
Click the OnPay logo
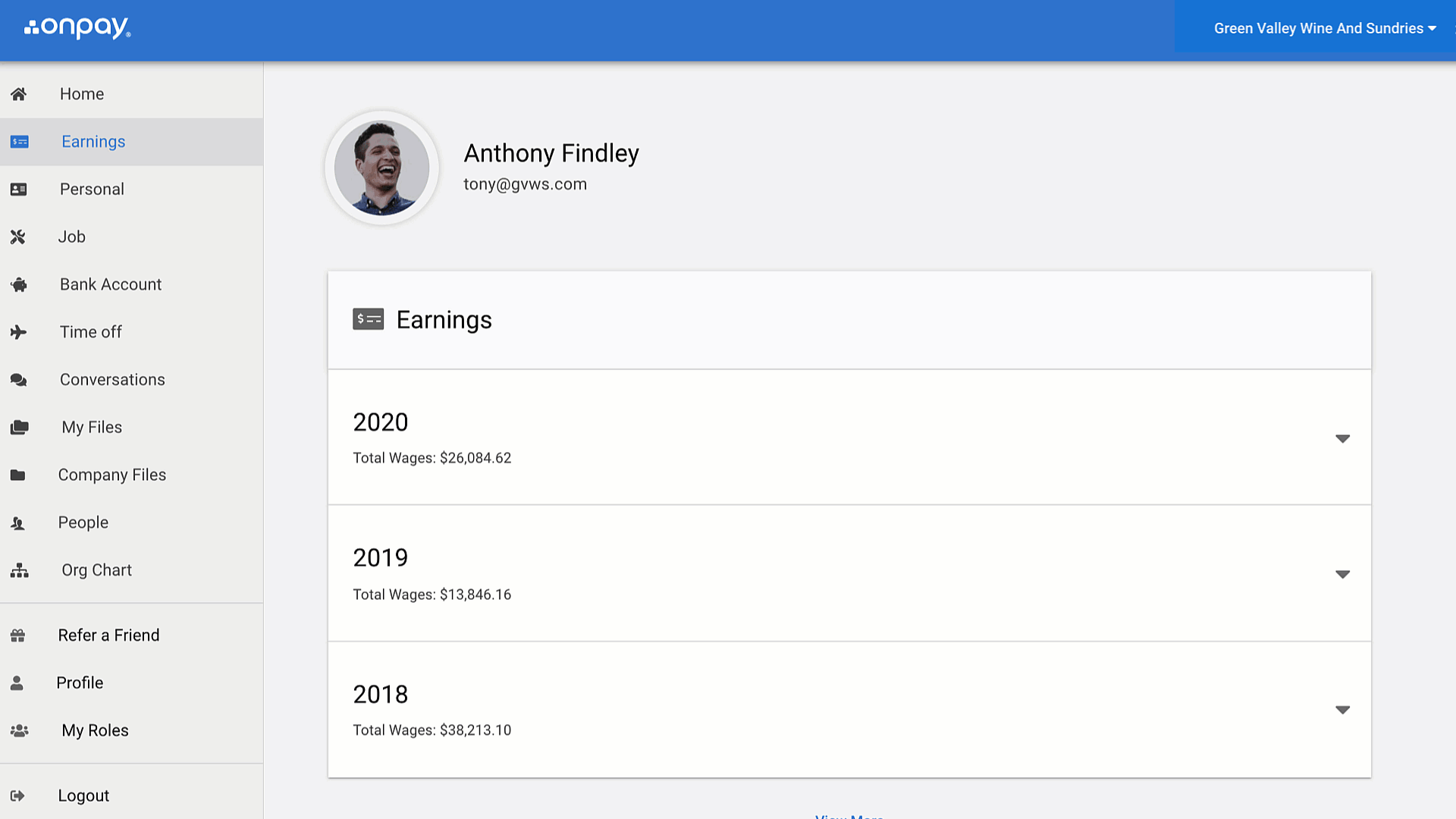[78, 28]
